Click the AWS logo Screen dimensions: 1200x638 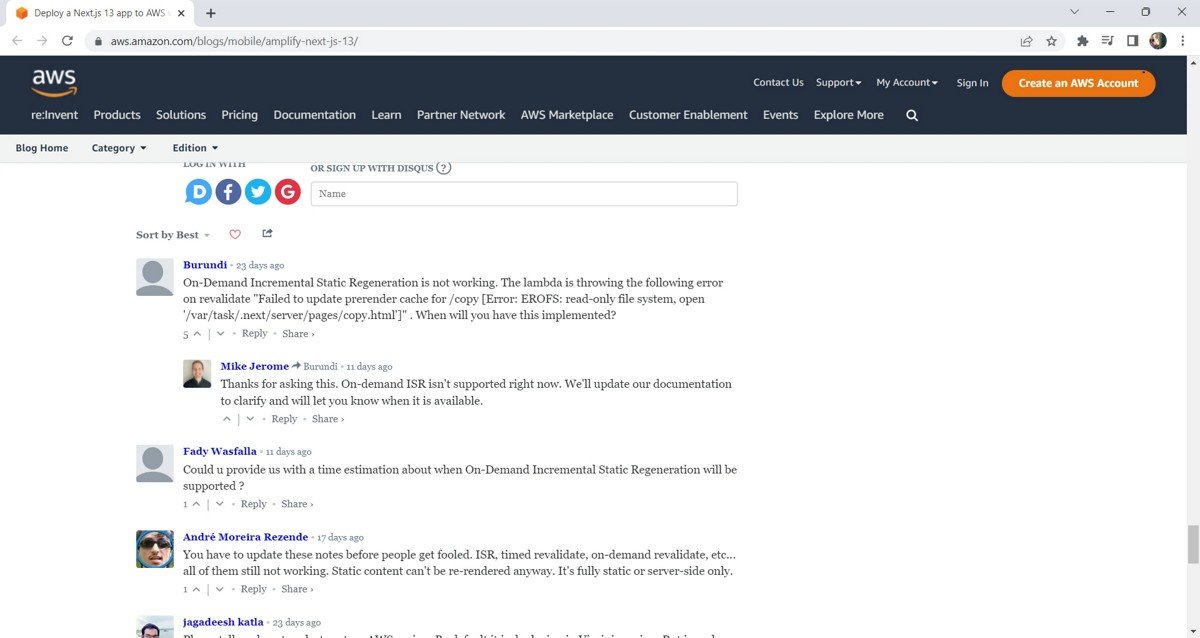coord(53,83)
